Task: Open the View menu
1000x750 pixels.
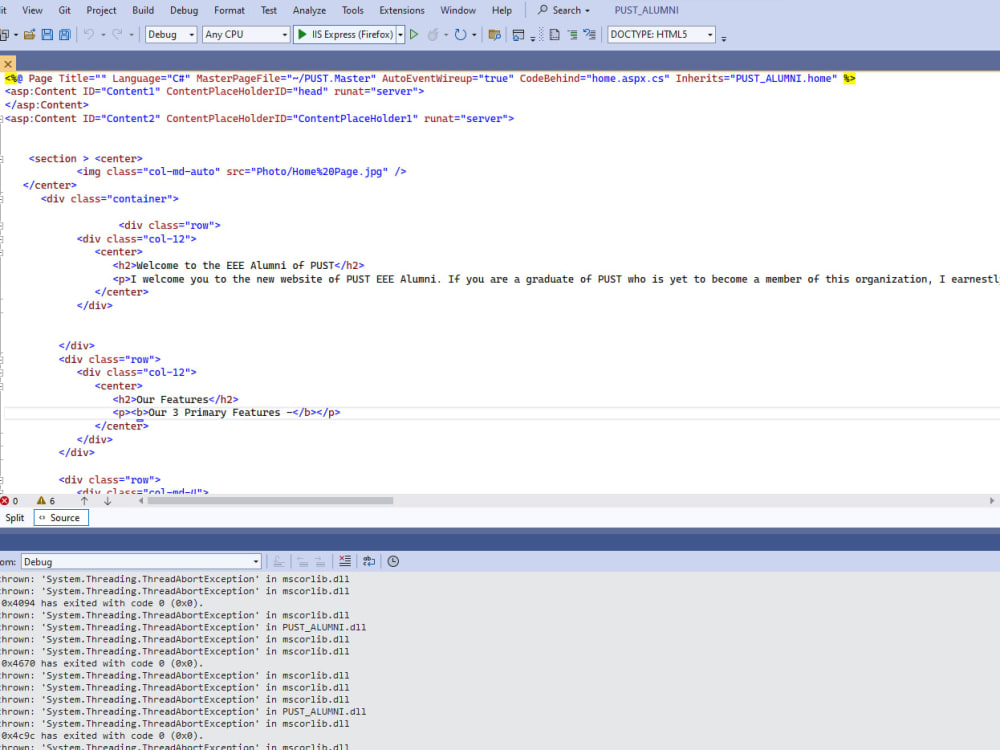Action: coord(32,10)
